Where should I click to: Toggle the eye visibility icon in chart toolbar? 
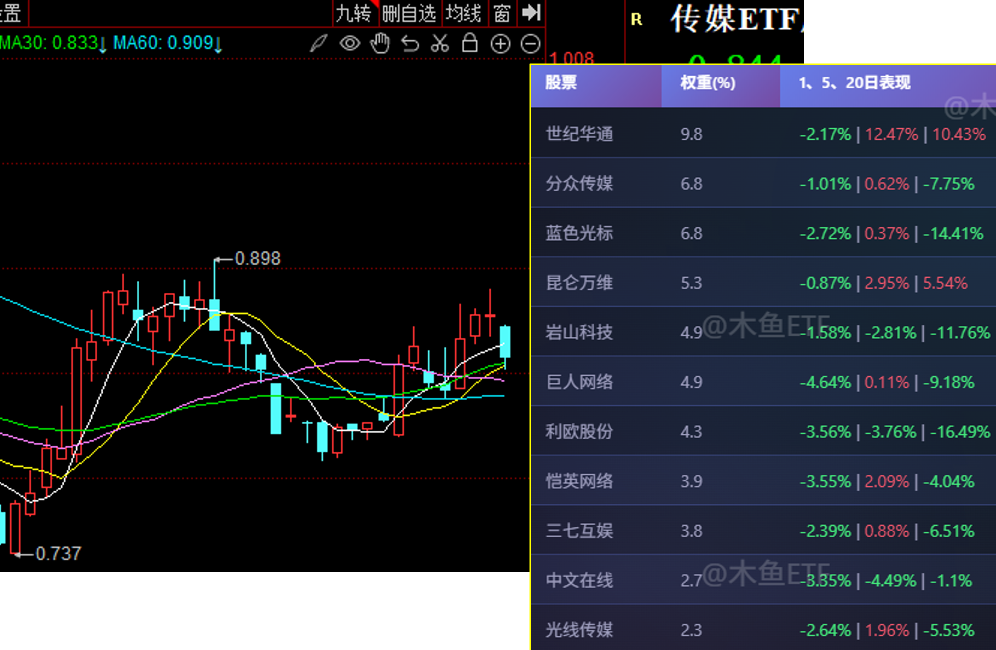click(349, 44)
